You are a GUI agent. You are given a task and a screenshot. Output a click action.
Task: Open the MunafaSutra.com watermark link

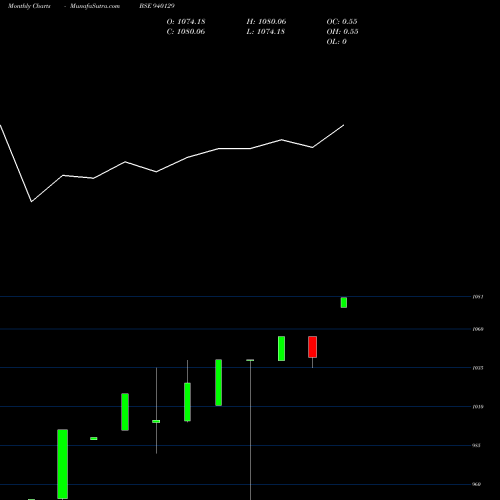95,6
